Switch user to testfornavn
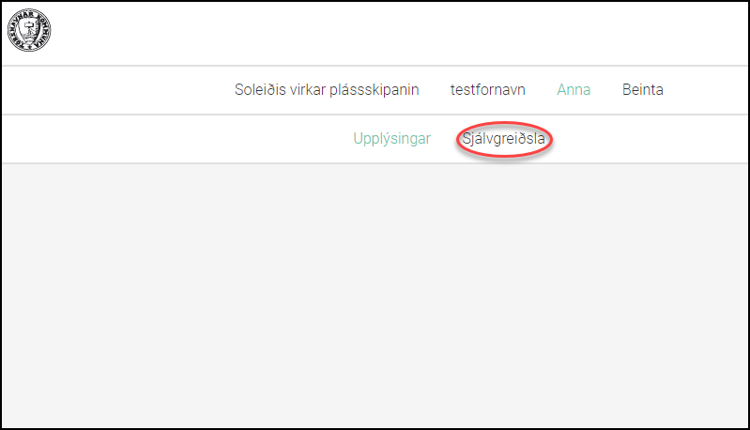750x430 pixels. (x=487, y=90)
